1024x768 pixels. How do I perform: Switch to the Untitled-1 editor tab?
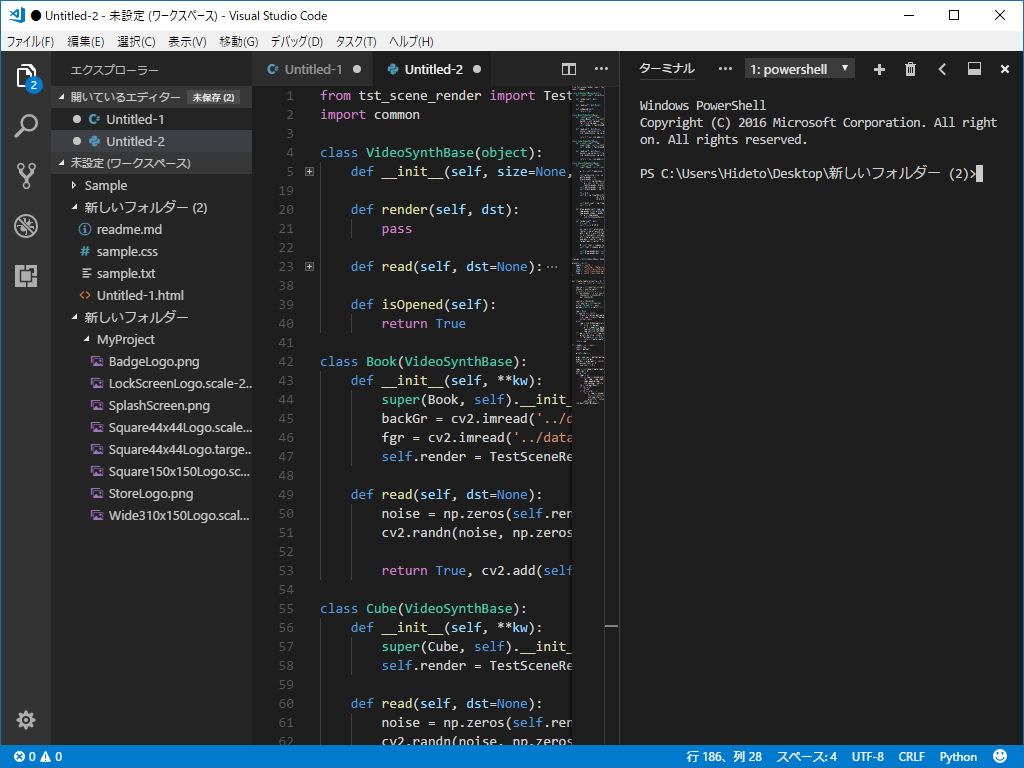[x=313, y=69]
